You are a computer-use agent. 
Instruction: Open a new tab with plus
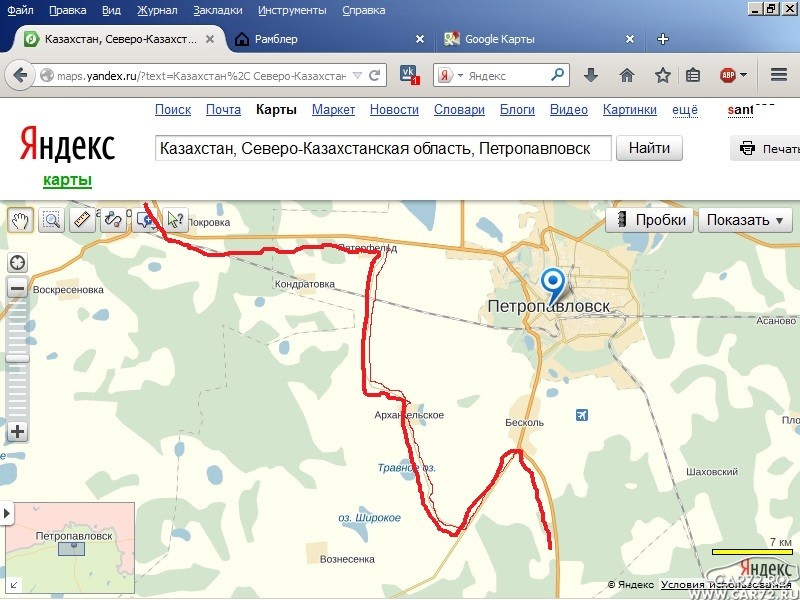662,39
